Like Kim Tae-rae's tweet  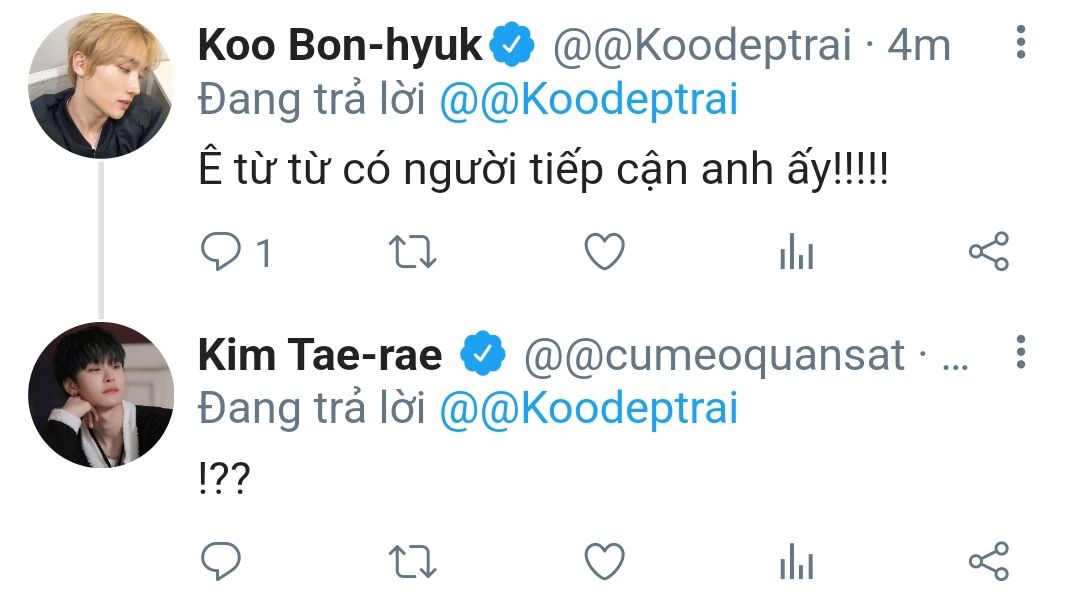click(604, 561)
